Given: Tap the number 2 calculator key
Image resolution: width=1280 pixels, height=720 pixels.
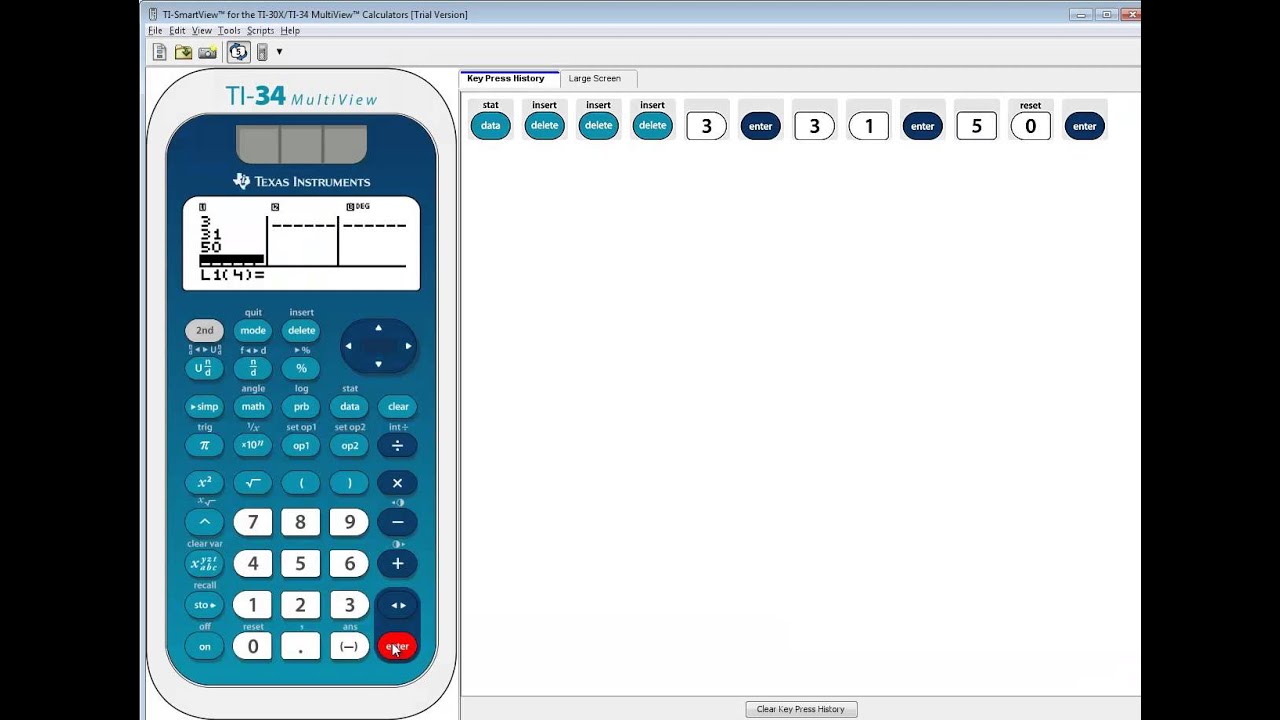Looking at the screenshot, I should pos(301,605).
